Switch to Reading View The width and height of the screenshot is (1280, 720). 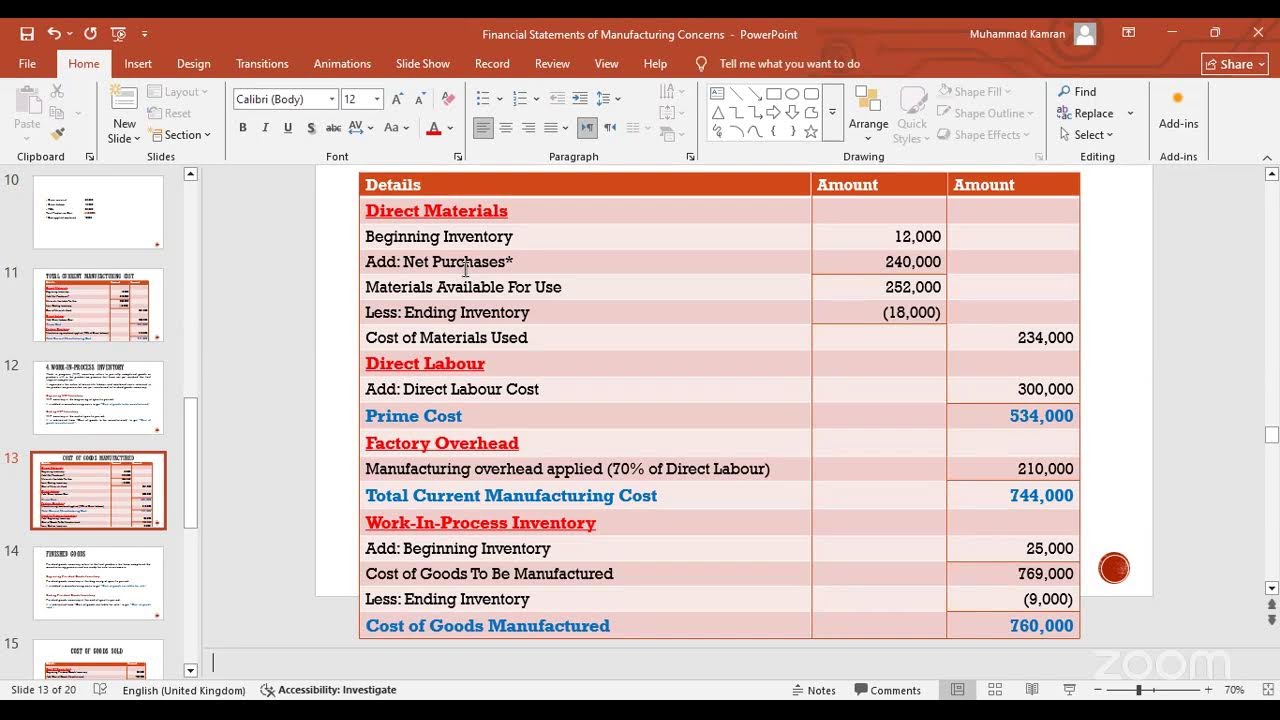click(1032, 690)
